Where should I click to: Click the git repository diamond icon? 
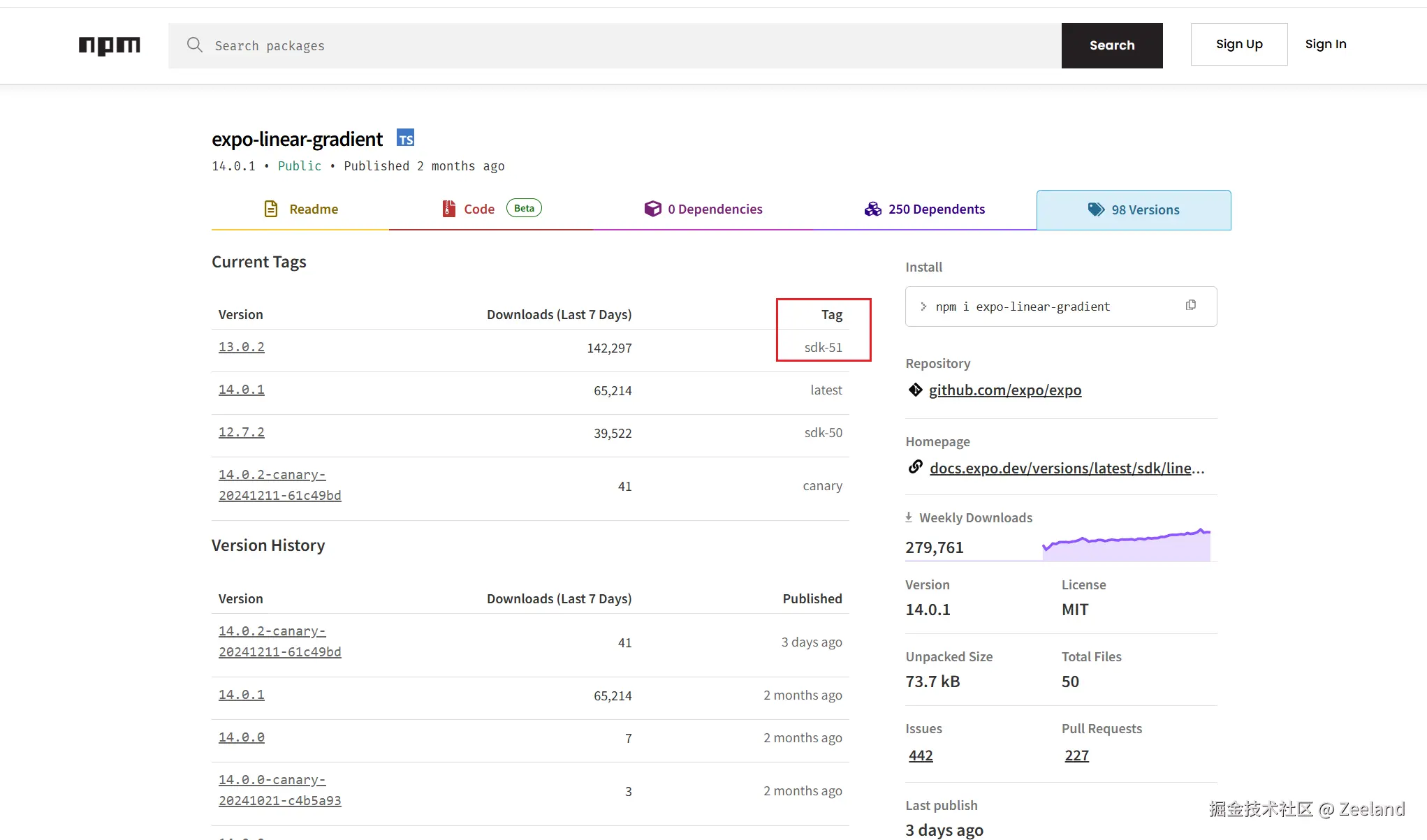pos(915,390)
